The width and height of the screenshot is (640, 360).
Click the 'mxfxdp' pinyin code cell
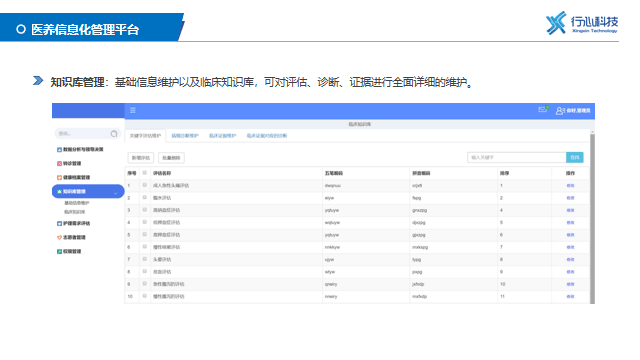420,297
